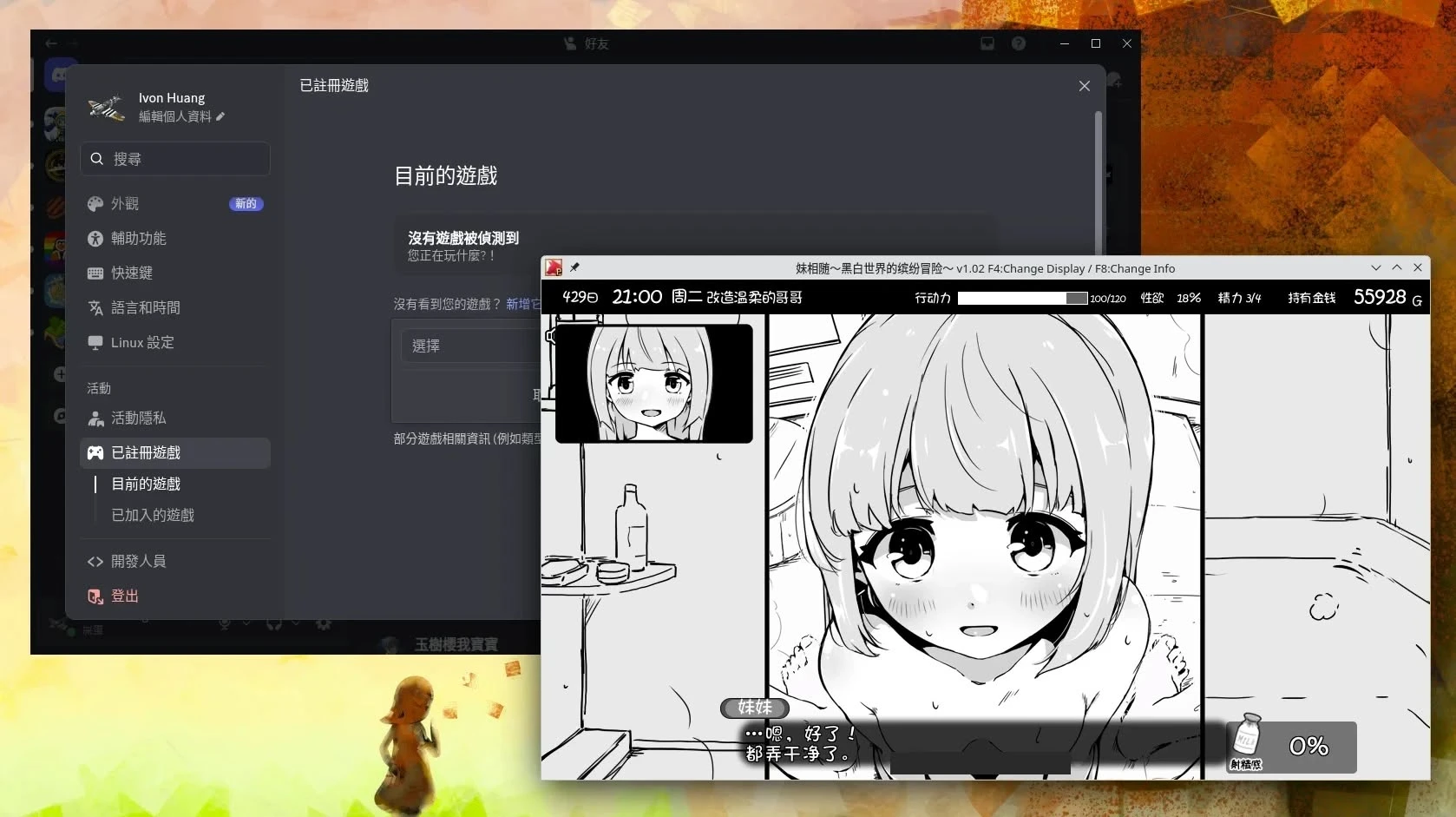The height and width of the screenshot is (817, 1456).
Task: Click the pencil icon to edit profile
Action: [x=220, y=116]
